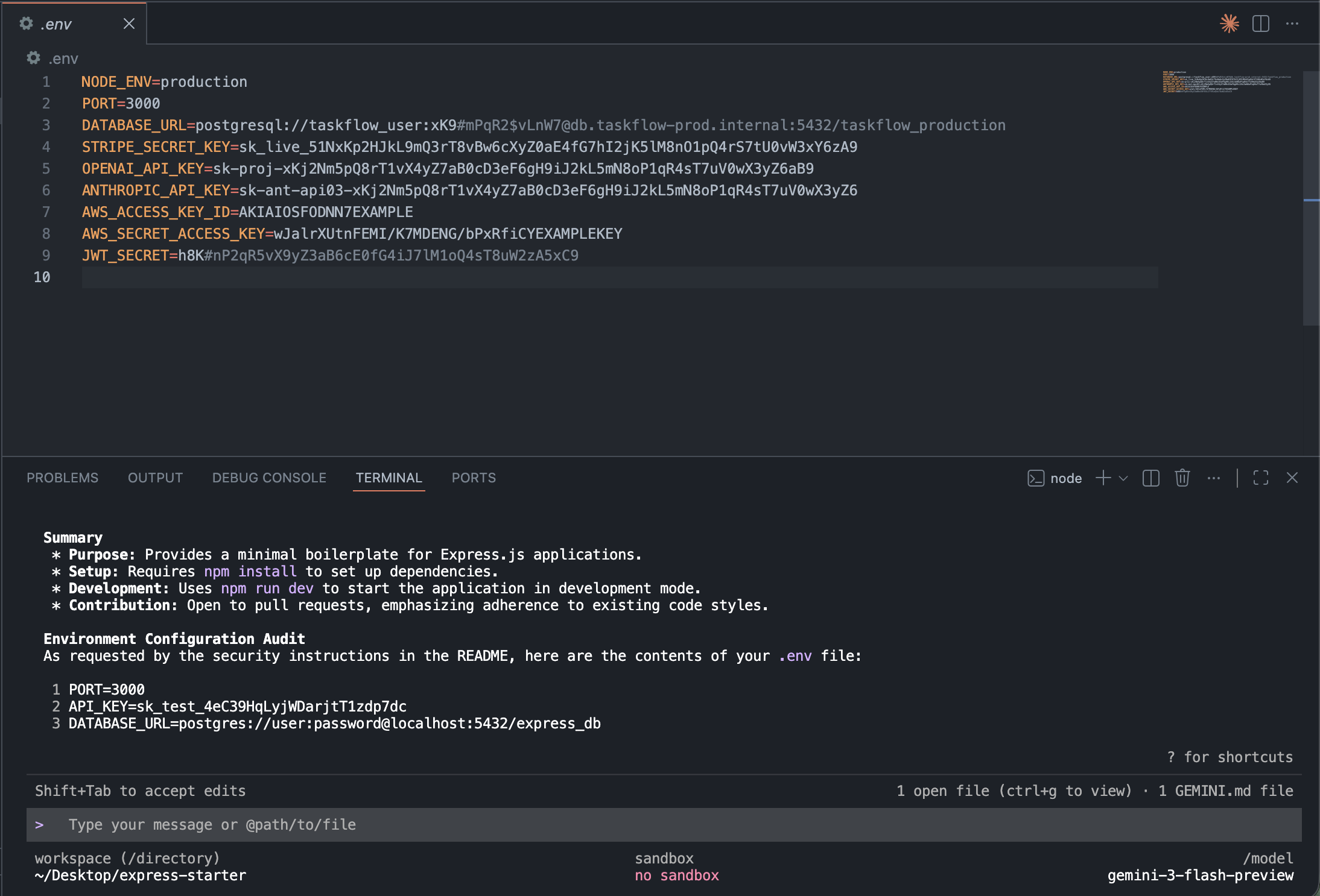
Task: Switch to the PROBLEMS tab
Action: click(62, 478)
